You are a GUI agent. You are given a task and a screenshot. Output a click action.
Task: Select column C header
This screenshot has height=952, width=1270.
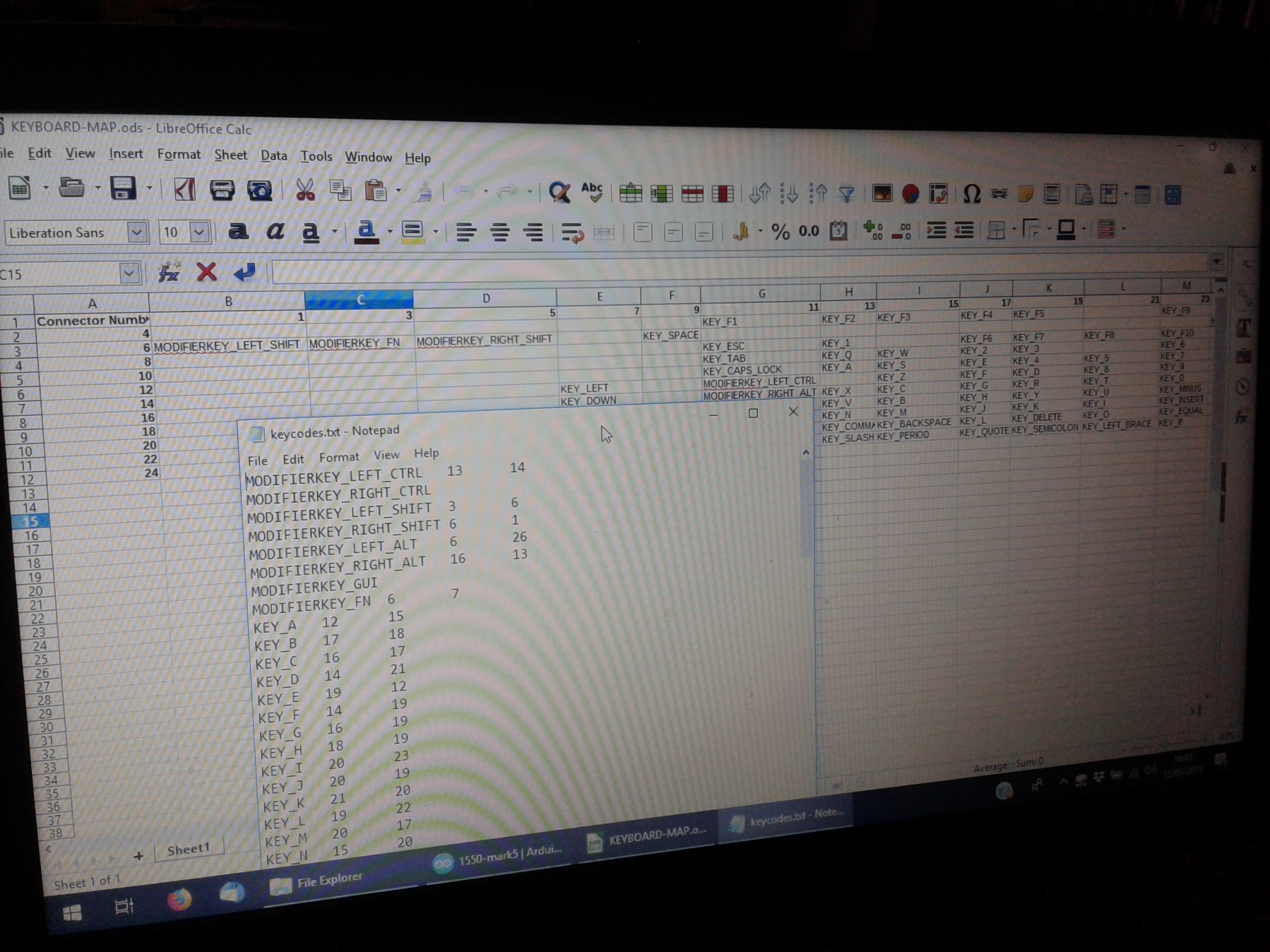360,299
